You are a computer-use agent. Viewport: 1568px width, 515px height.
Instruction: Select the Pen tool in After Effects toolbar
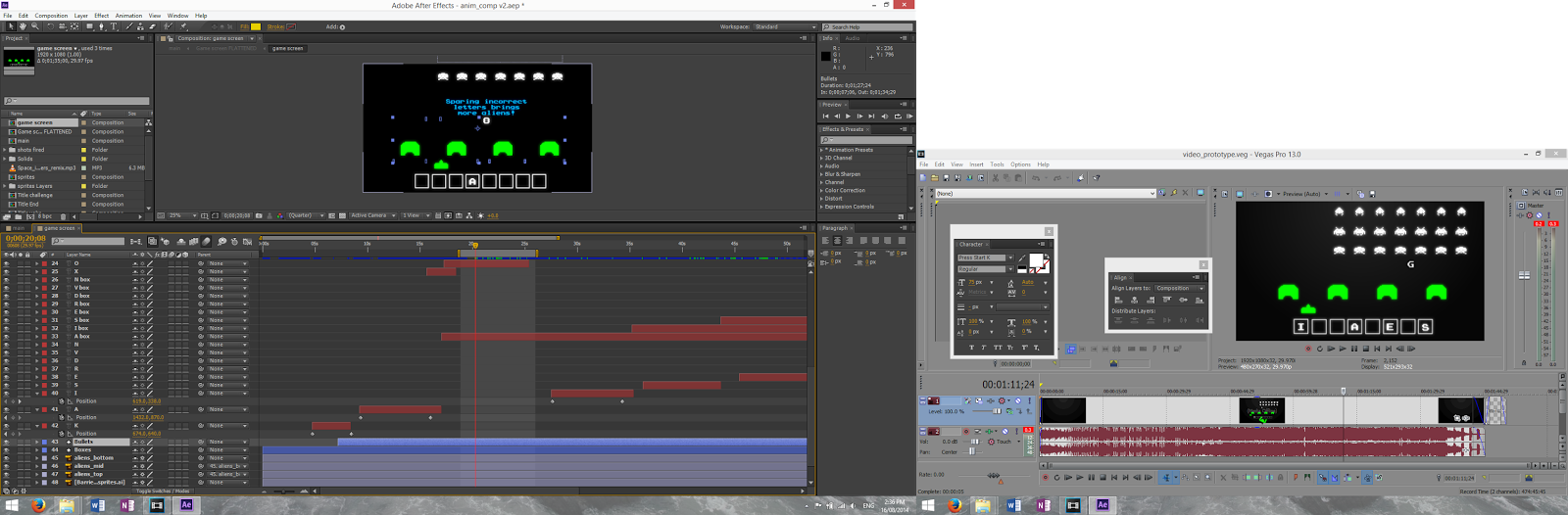pyautogui.click(x=101, y=27)
